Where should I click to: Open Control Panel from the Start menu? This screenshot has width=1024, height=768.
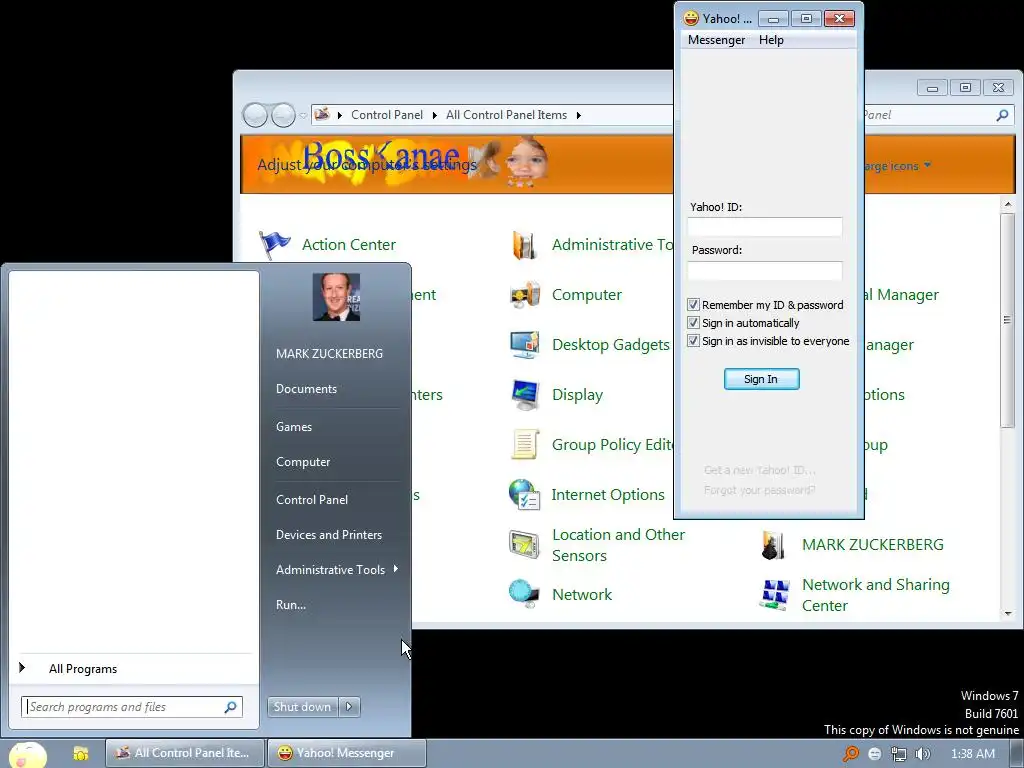312,500
